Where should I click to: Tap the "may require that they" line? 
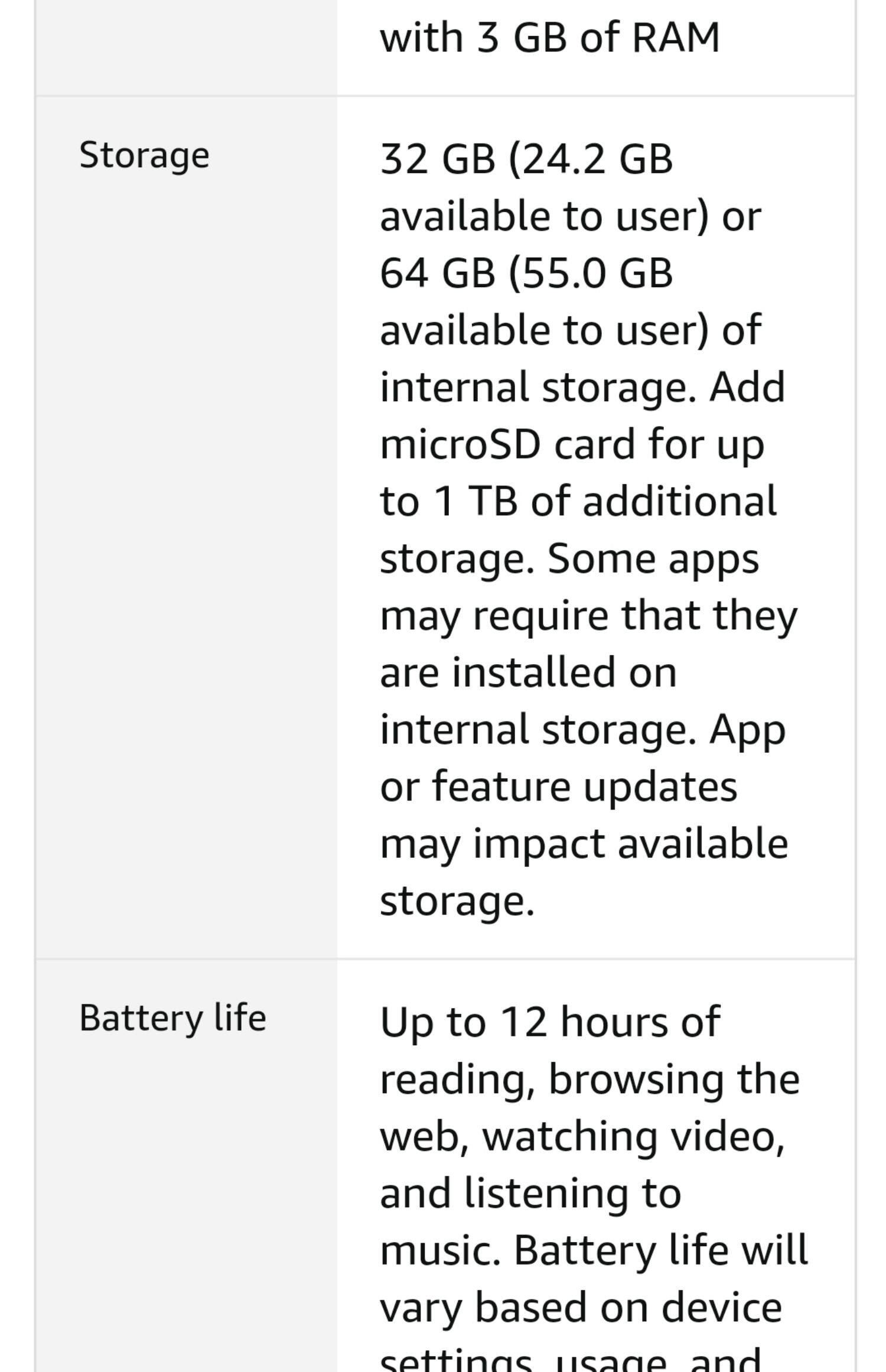[588, 615]
